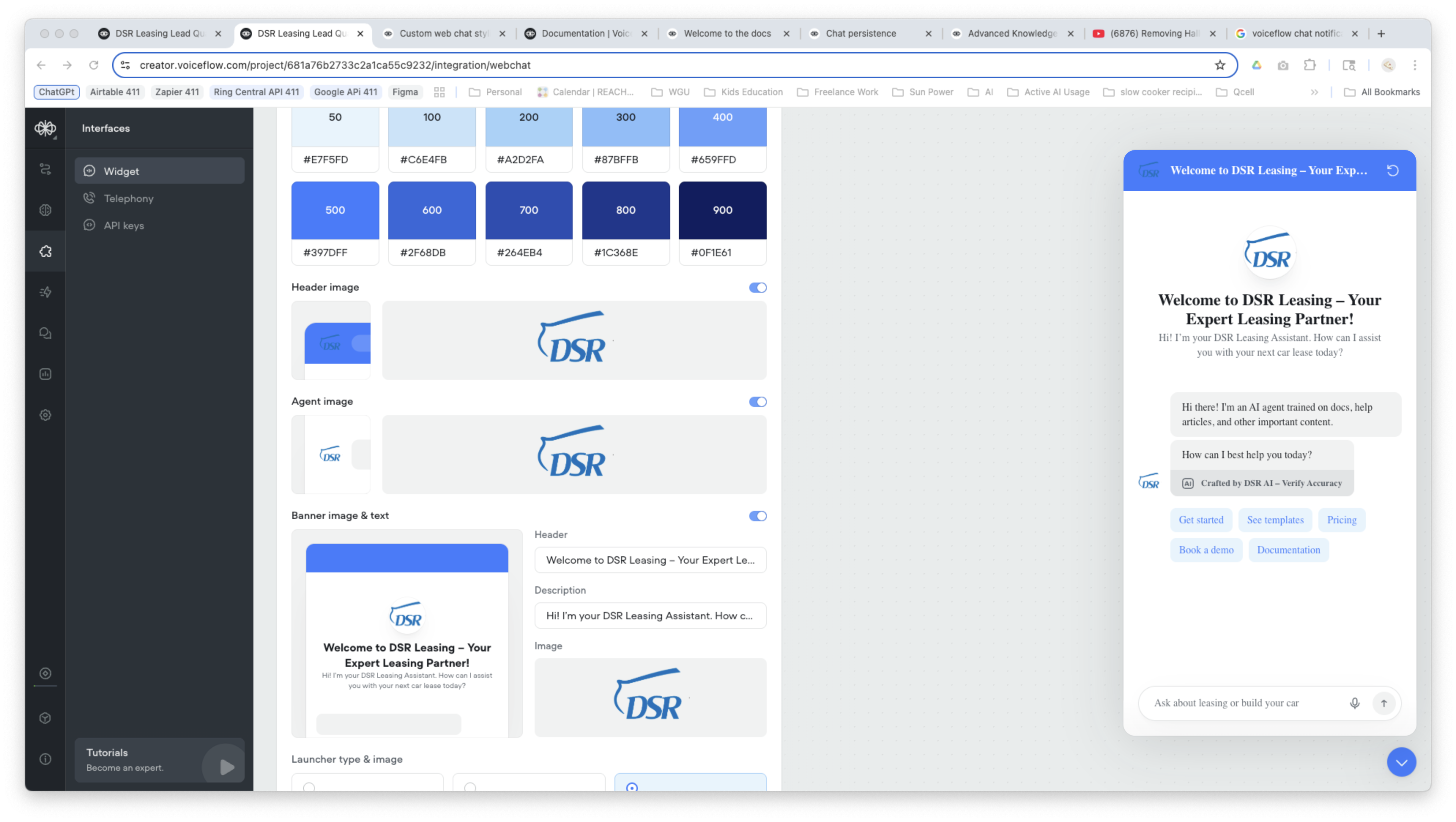Open Chrome three-dot menu
Viewport: 1456px width, 822px height.
tap(1414, 65)
